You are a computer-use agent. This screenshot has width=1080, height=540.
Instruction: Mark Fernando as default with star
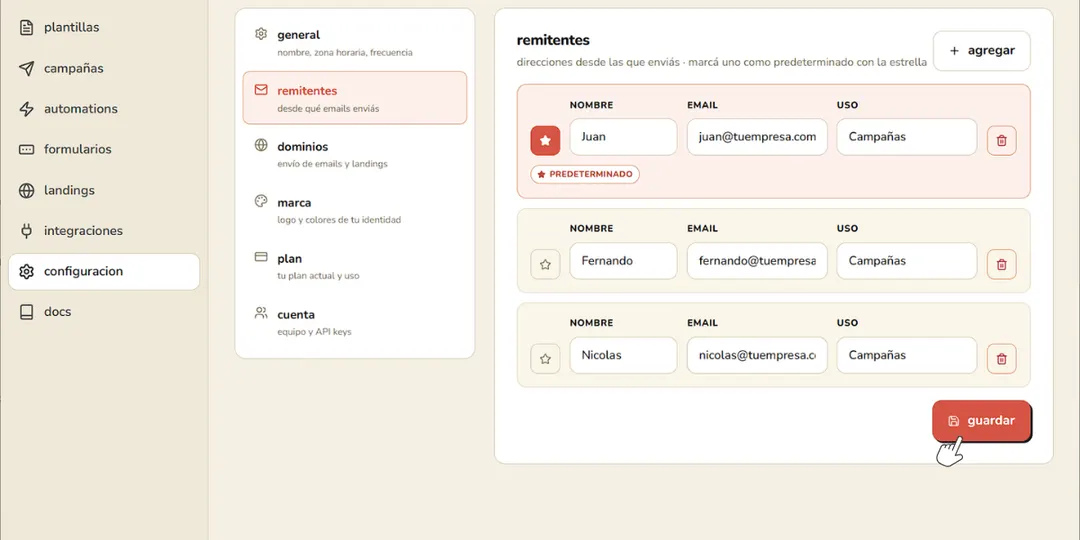click(546, 264)
